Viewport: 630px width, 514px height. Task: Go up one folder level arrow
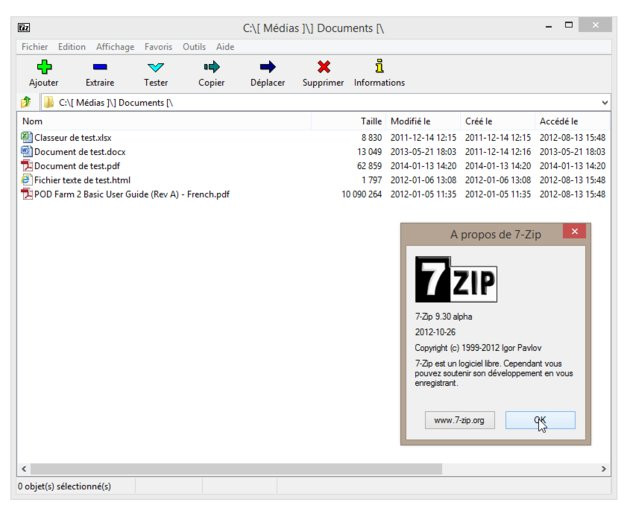26,102
